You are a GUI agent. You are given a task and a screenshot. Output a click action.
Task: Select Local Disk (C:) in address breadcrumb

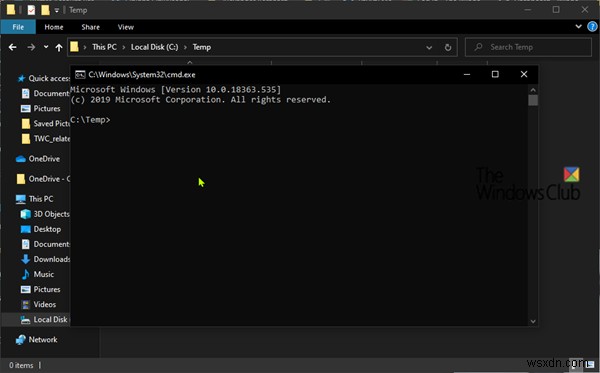[x=155, y=47]
